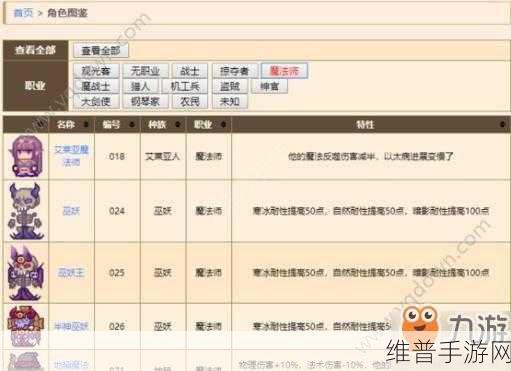Screen dimensions: 511x371
Task: Select the 神官 class filter
Action: pyautogui.click(x=269, y=86)
